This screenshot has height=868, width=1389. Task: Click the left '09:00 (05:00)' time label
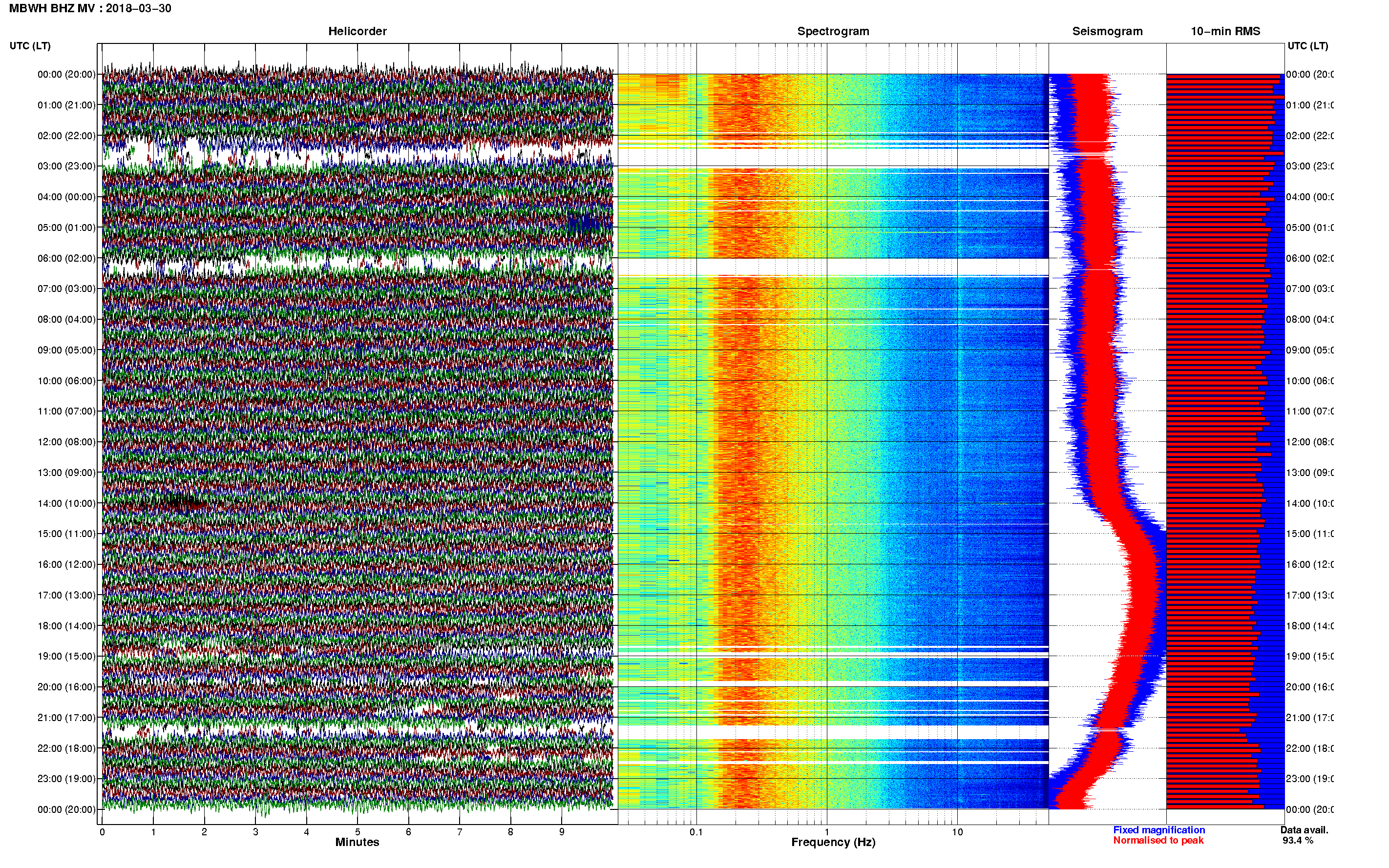click(66, 350)
